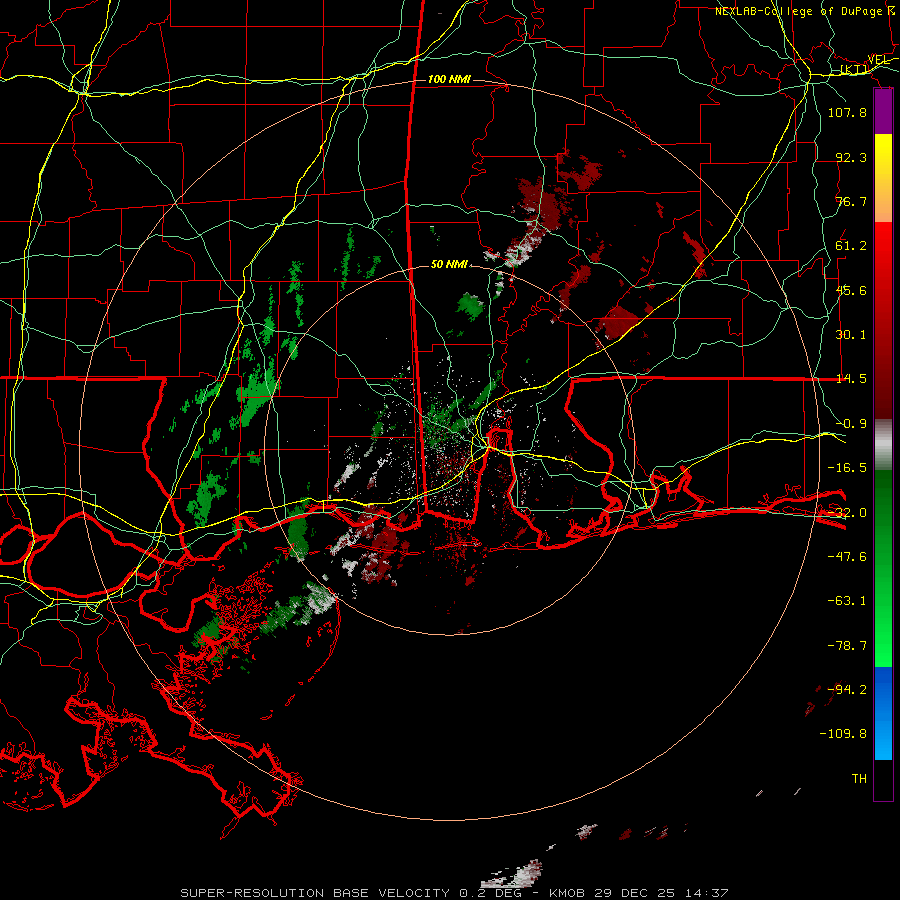Click the -109.8 value on the velocity scale
Image resolution: width=900 pixels, height=900 pixels.
click(843, 734)
